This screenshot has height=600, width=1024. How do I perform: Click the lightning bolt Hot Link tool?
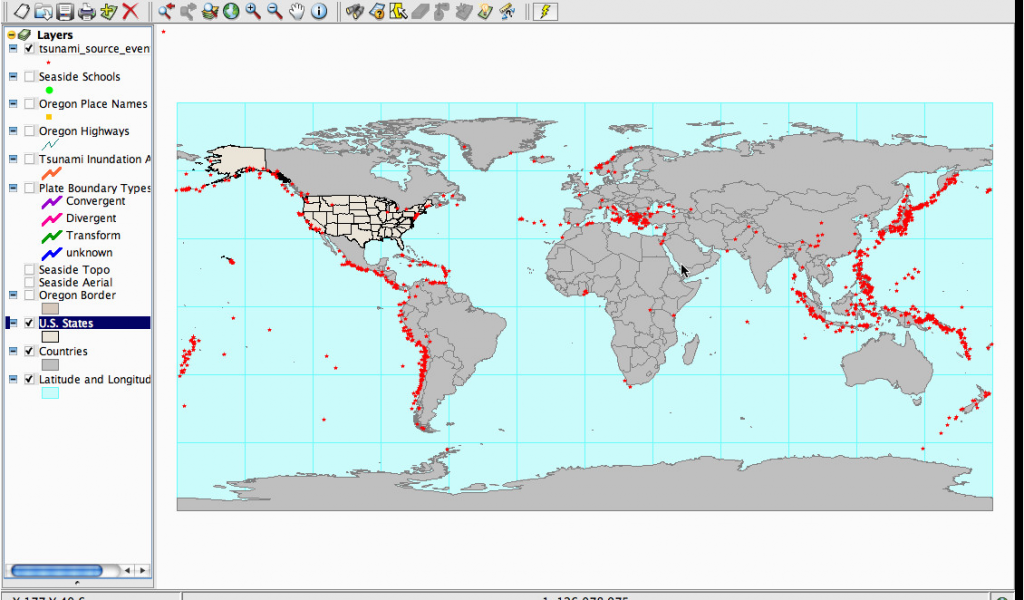tap(545, 11)
